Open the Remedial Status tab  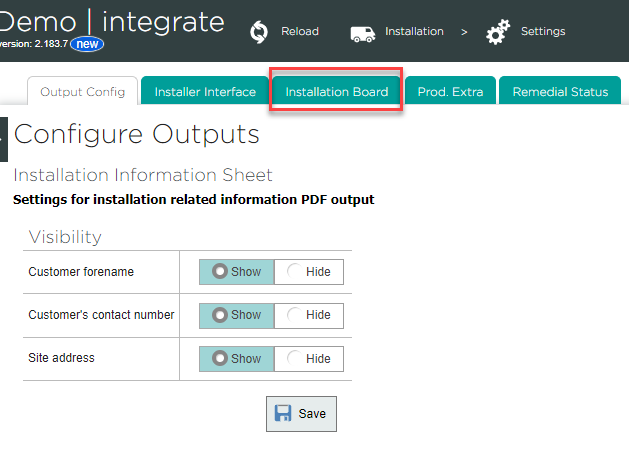click(x=559, y=91)
